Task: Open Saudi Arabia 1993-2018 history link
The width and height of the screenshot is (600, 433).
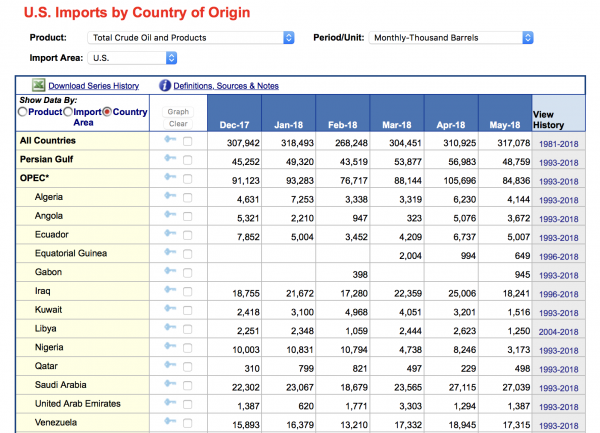Action: coord(558,388)
